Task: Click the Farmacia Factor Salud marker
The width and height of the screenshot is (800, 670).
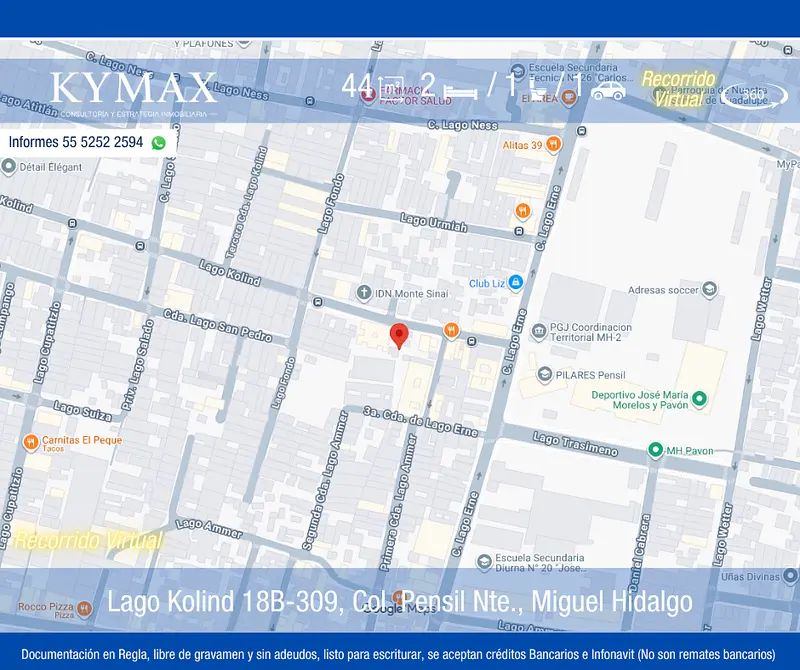Action: click(368, 95)
